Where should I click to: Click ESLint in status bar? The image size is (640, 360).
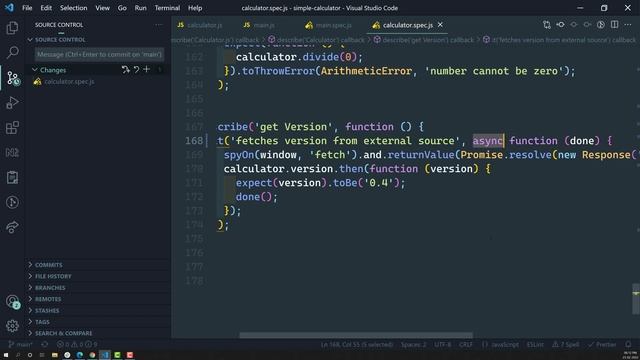[x=535, y=344]
